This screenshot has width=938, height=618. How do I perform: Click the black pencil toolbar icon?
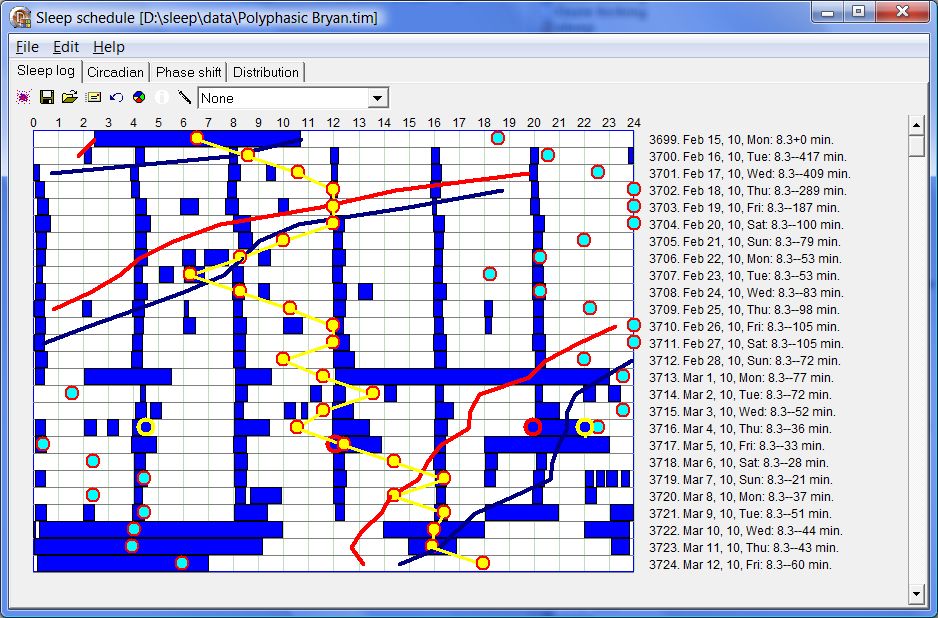tap(184, 98)
